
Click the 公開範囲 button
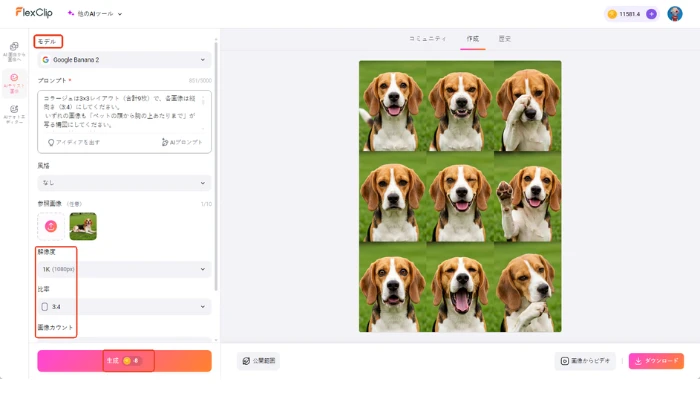[x=258, y=361]
